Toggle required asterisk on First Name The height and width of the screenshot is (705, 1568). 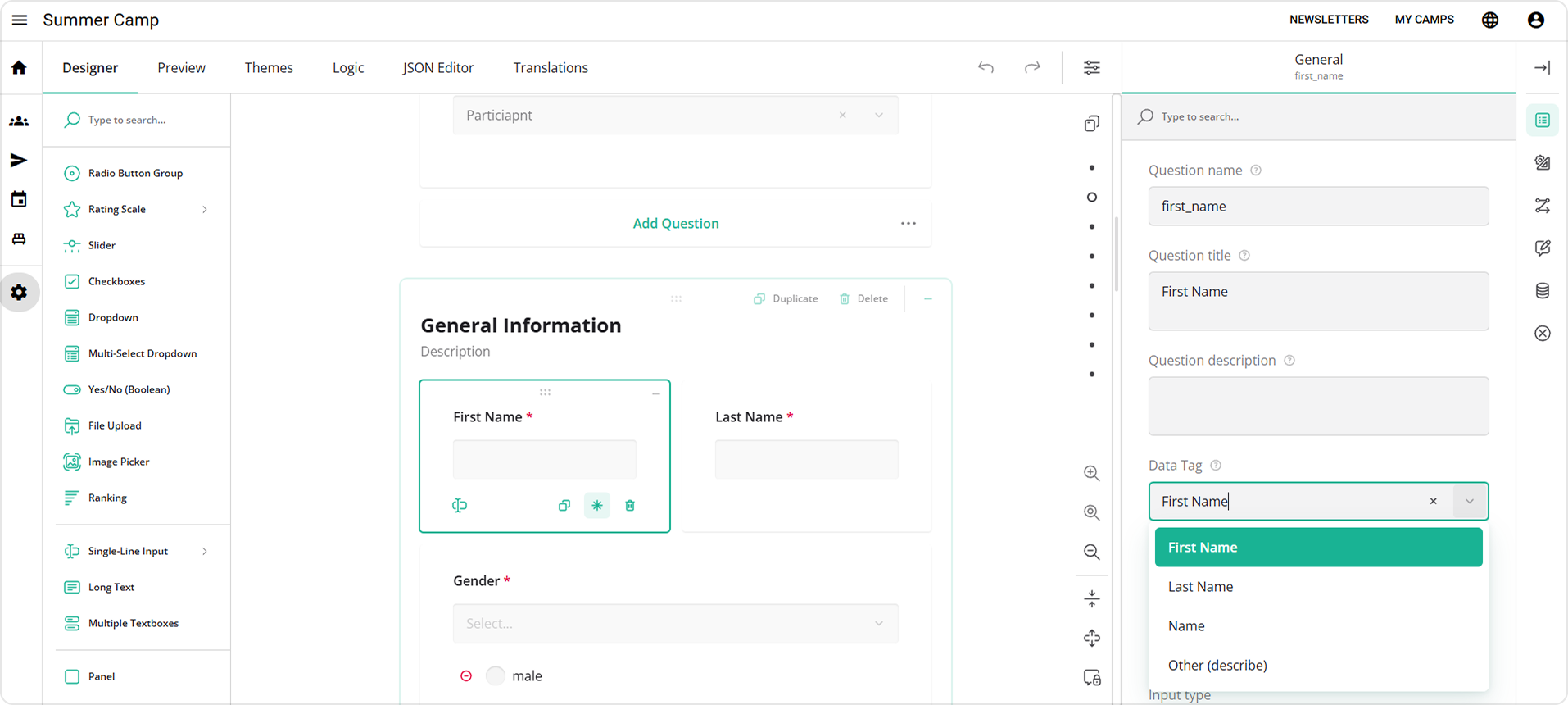597,506
